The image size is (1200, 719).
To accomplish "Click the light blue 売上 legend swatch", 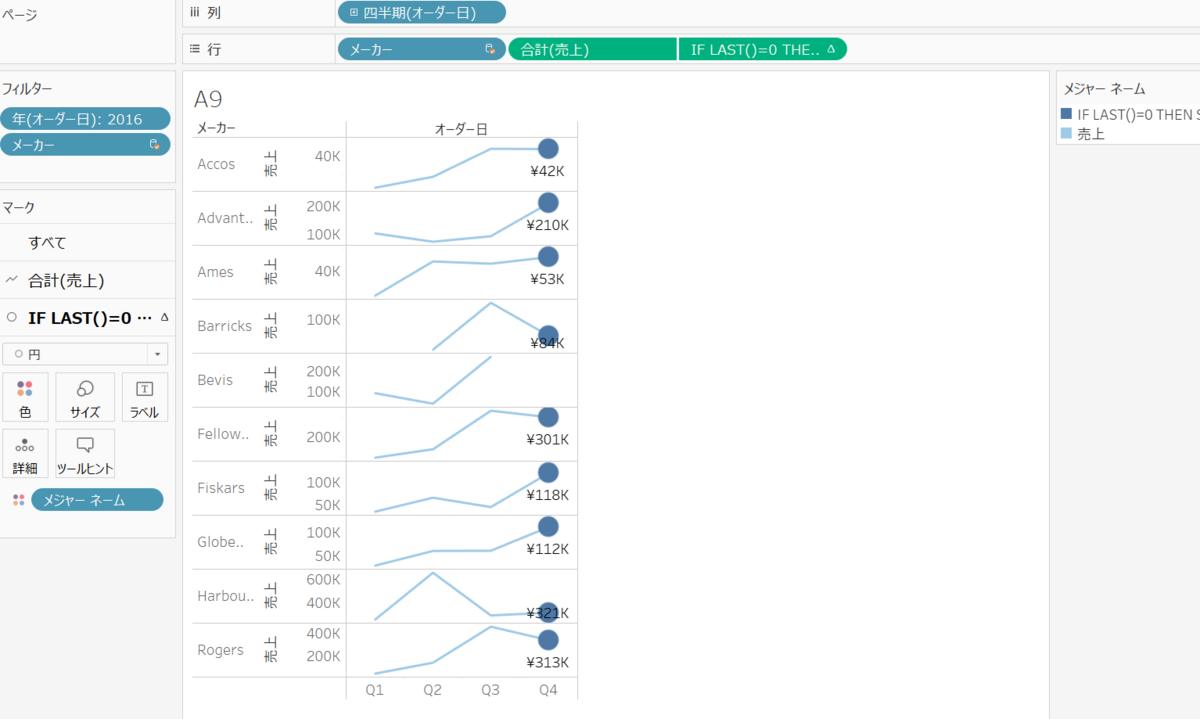I will tap(1066, 133).
